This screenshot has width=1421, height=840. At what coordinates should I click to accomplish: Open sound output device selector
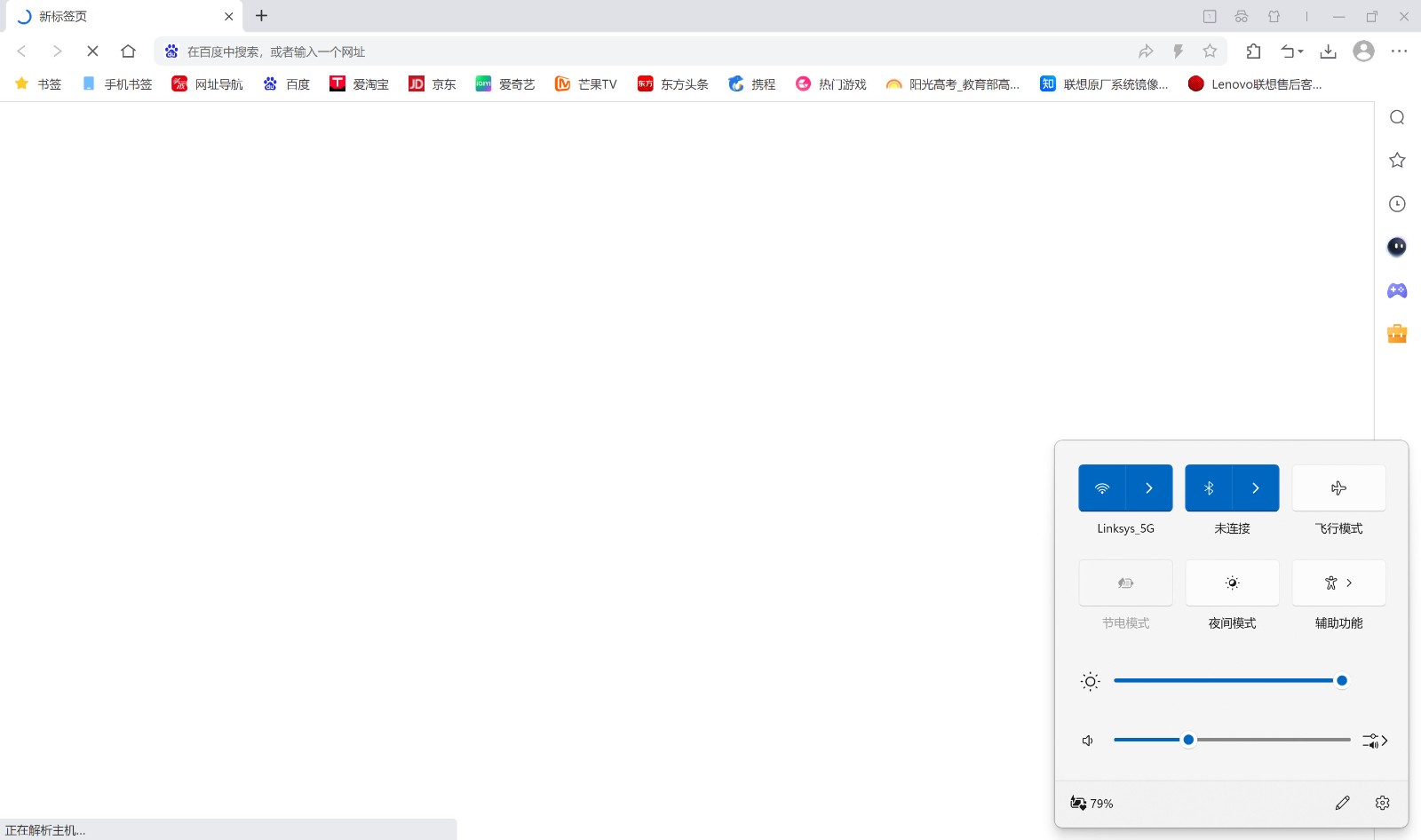tap(1375, 741)
